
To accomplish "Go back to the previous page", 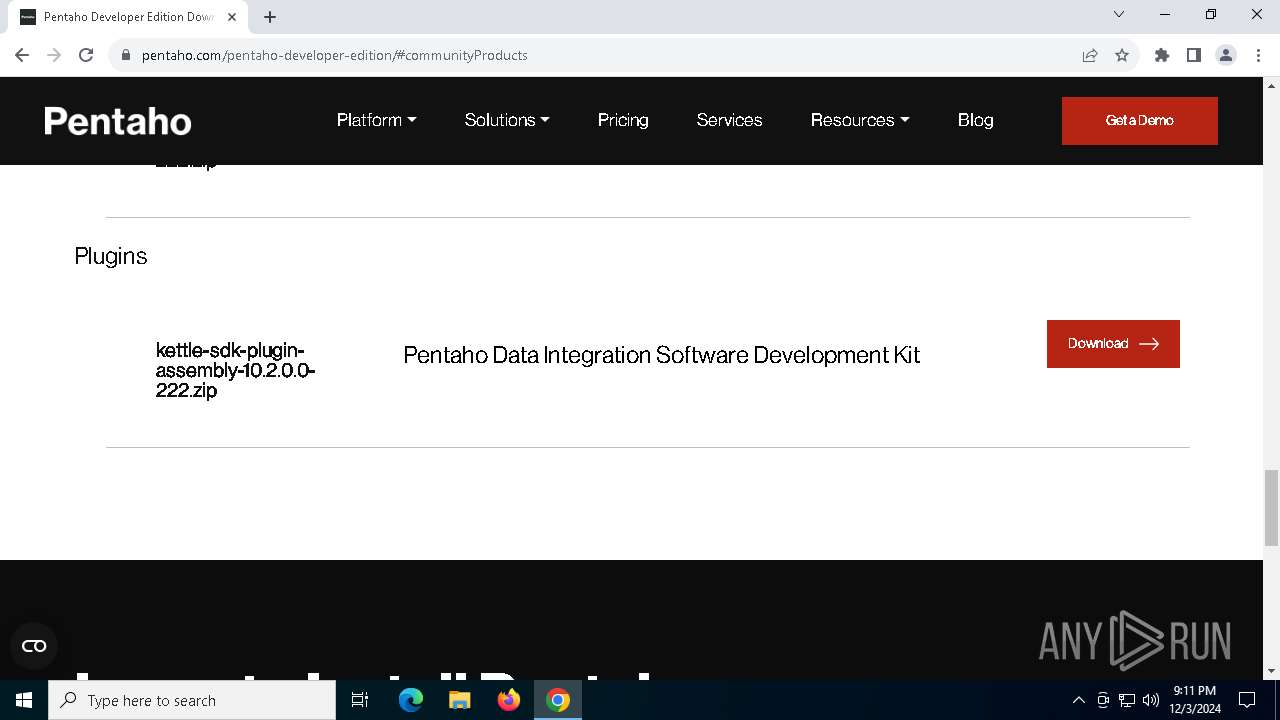I will (22, 55).
